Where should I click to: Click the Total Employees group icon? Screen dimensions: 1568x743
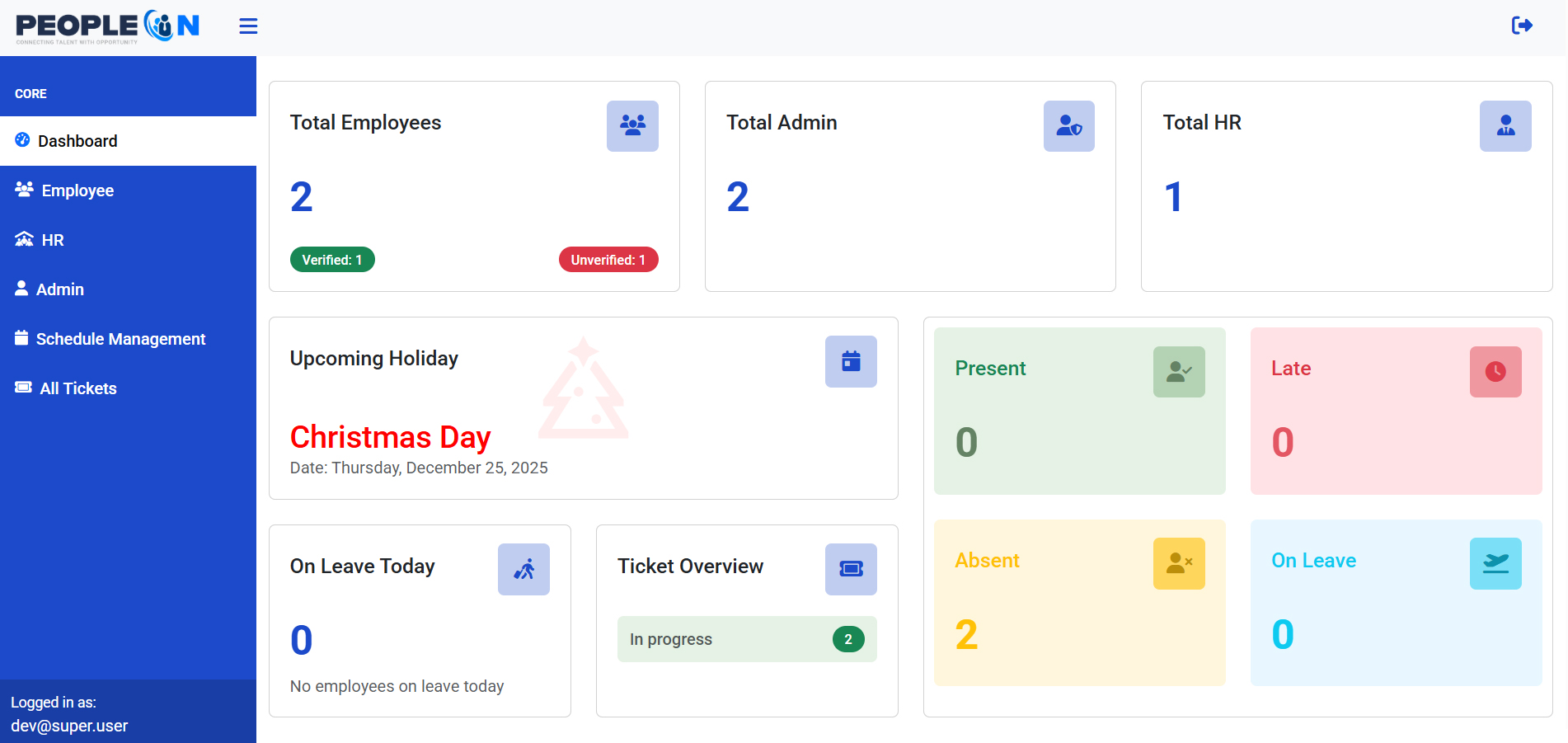click(x=632, y=126)
